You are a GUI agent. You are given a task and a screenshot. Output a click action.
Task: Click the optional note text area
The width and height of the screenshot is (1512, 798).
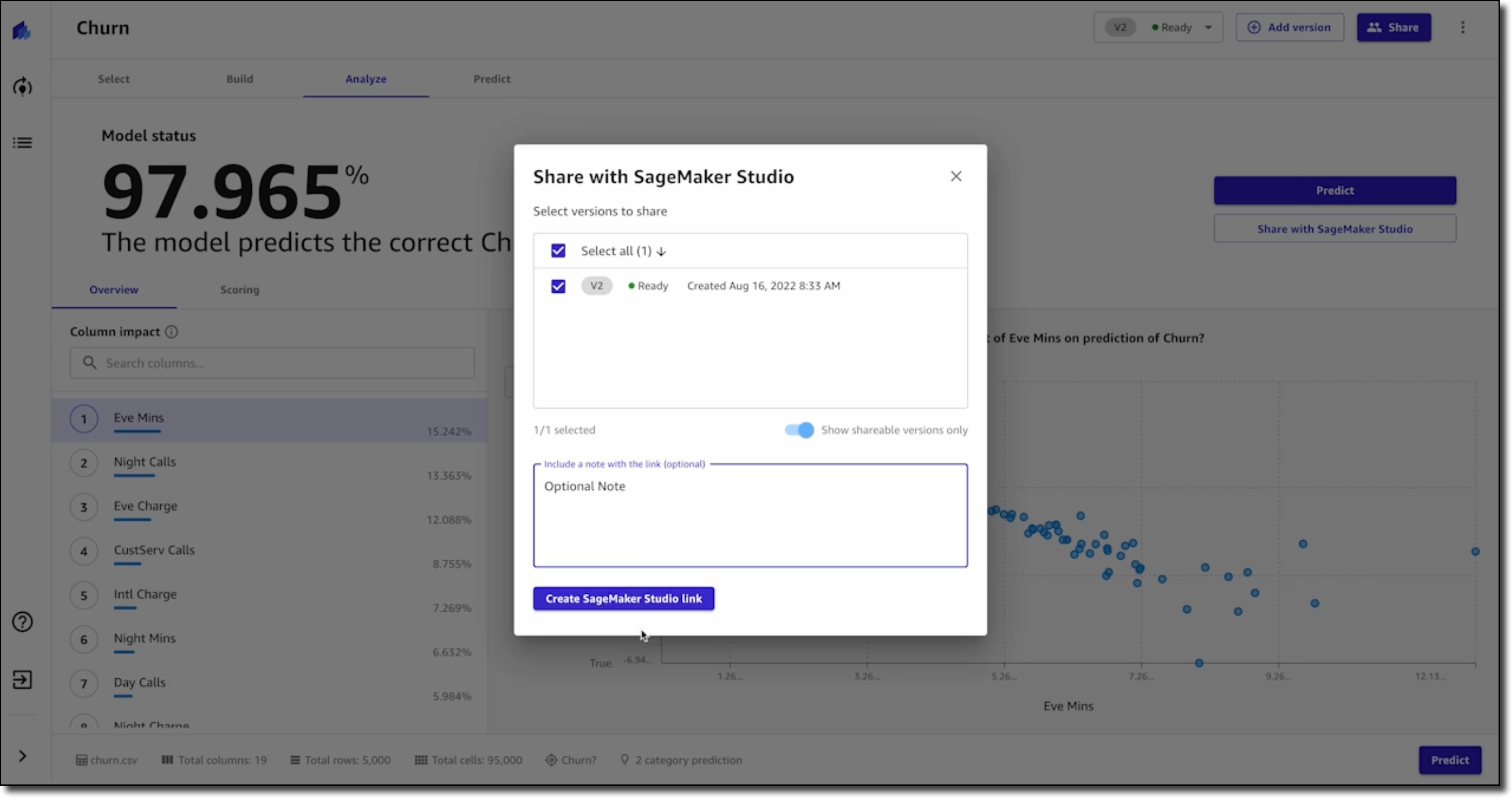point(750,516)
